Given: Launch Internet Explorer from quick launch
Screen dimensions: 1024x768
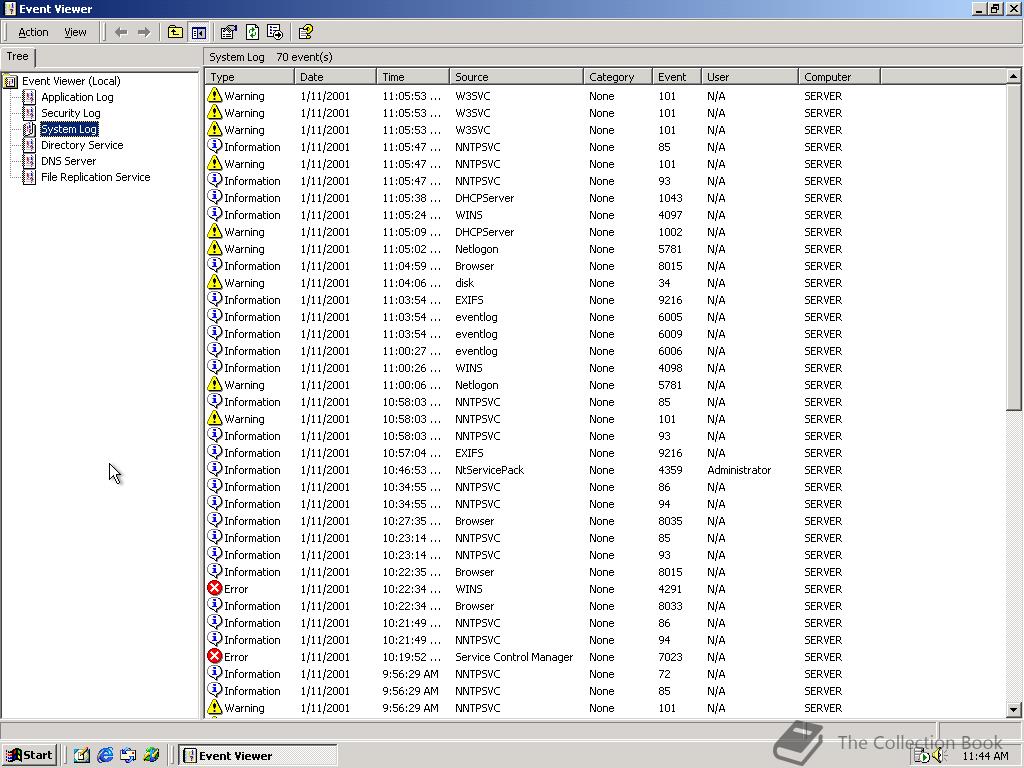Looking at the screenshot, I should 104,755.
